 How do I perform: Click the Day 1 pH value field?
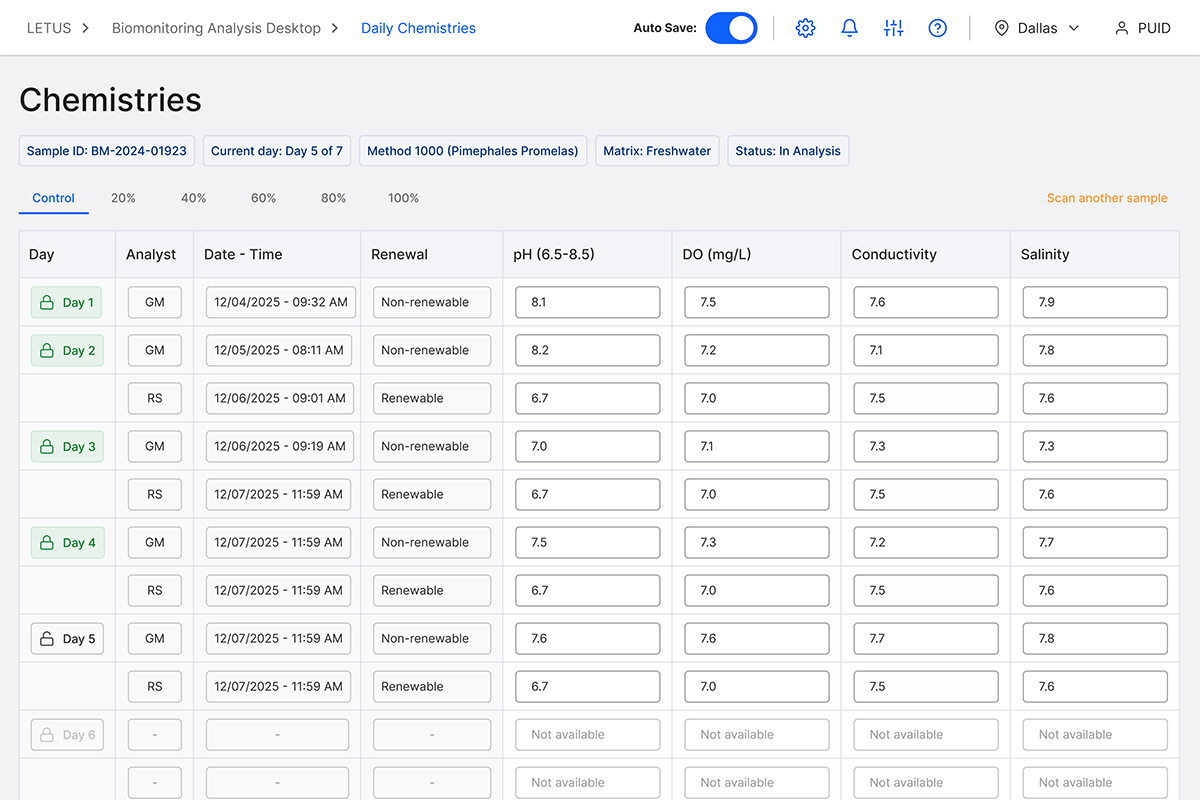click(x=587, y=302)
